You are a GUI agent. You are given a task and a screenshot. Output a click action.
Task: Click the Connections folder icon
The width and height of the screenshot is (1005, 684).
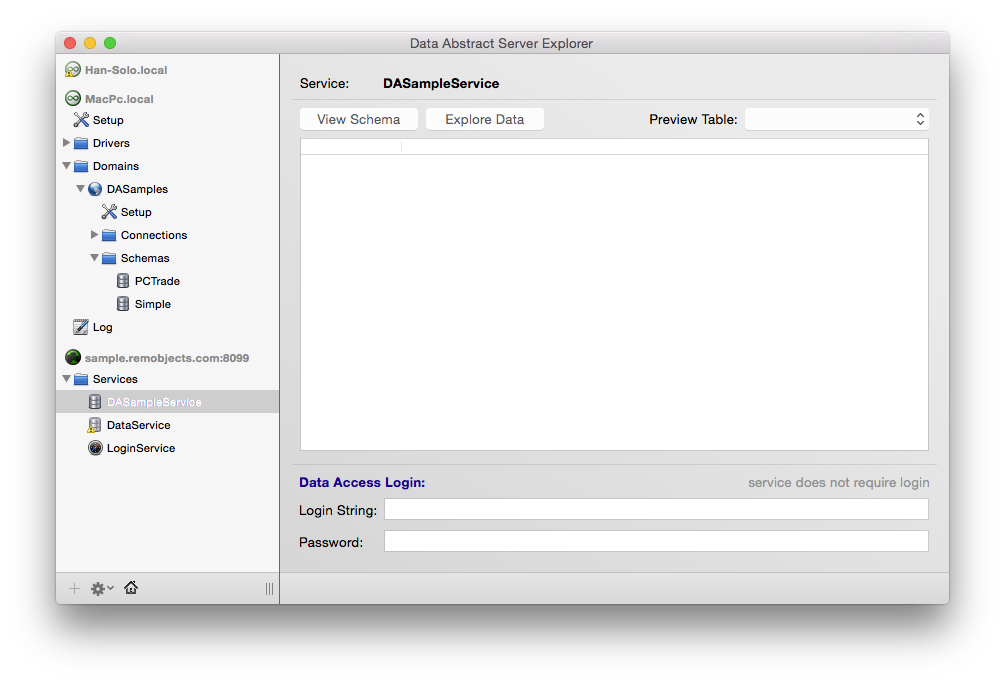click(x=109, y=235)
